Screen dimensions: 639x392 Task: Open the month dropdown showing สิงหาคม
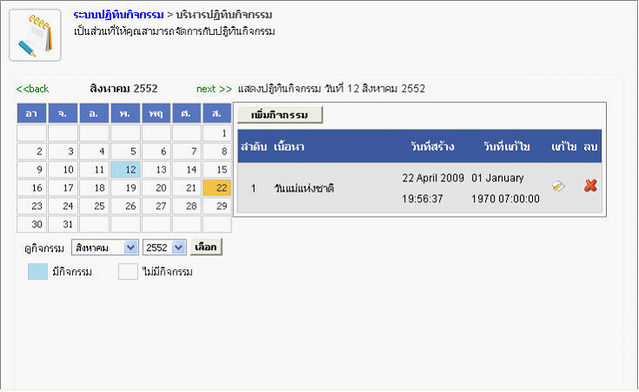pyautogui.click(x=105, y=247)
